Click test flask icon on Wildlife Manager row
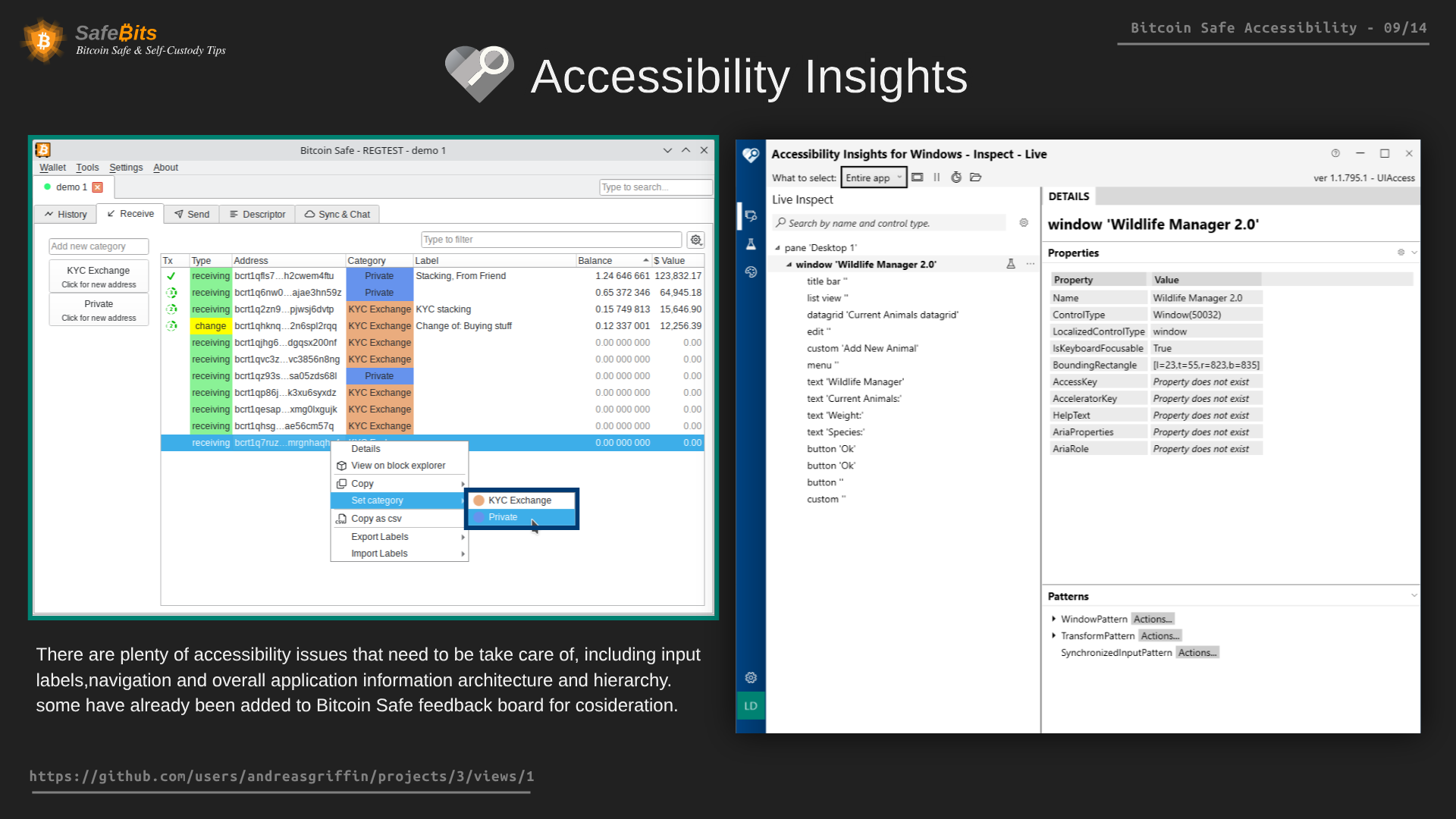This screenshot has width=1456, height=819. [x=1011, y=264]
